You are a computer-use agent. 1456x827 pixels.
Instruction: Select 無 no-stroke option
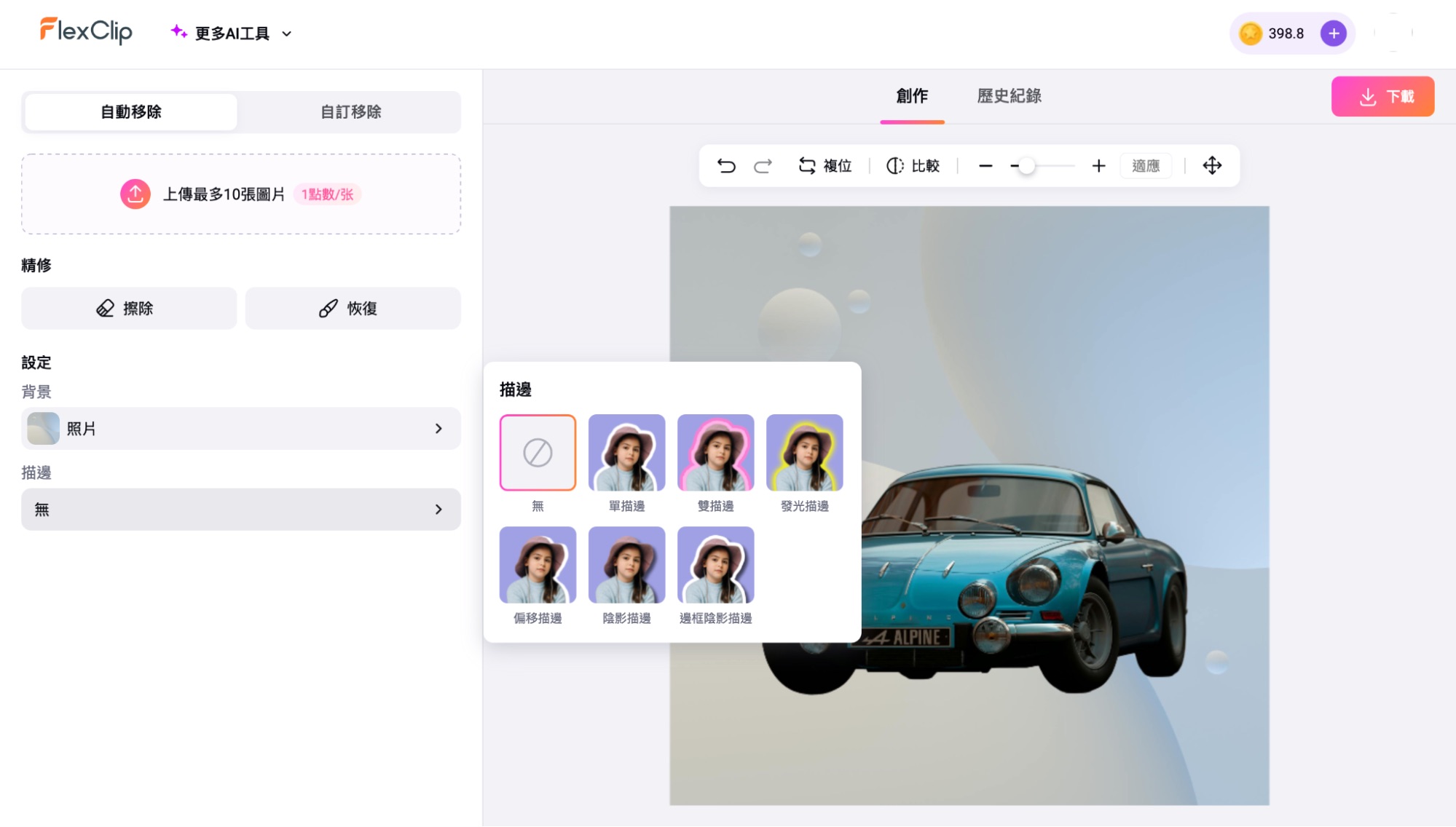coord(538,453)
